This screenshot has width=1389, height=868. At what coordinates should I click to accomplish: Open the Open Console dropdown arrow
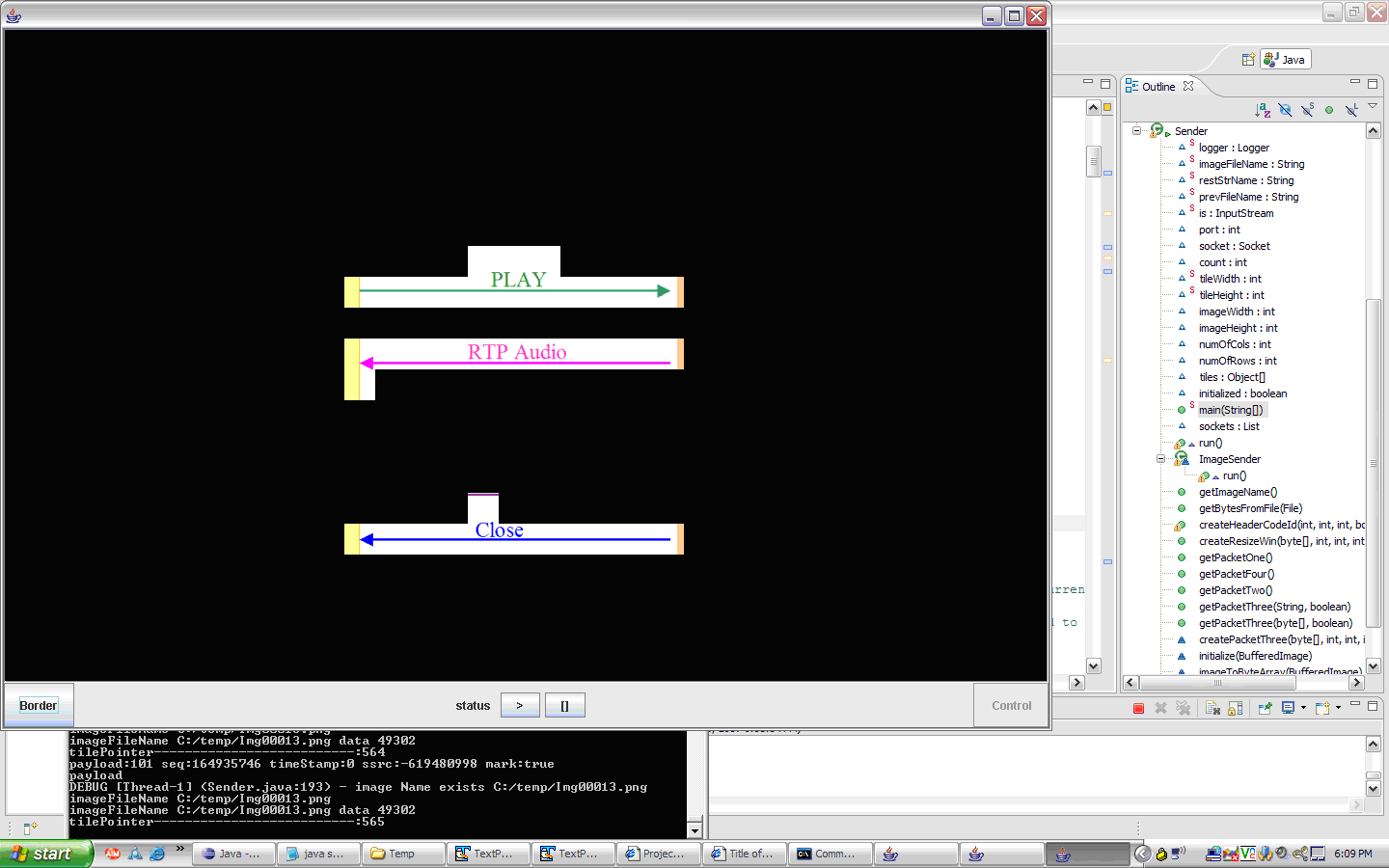click(1338, 708)
